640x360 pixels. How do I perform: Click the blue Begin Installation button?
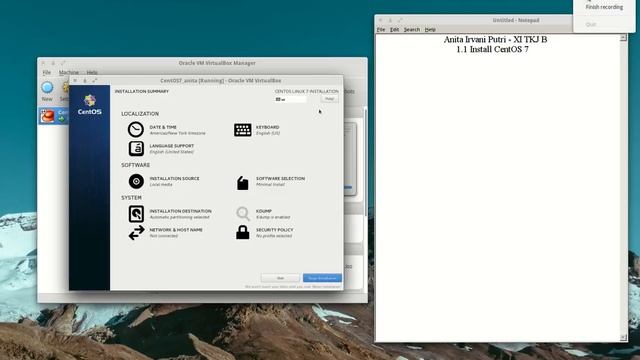(x=322, y=278)
